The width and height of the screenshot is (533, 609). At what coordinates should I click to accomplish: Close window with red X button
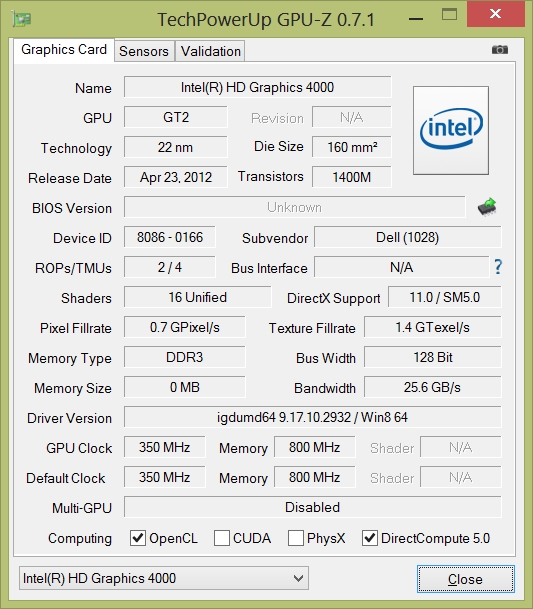(496, 14)
